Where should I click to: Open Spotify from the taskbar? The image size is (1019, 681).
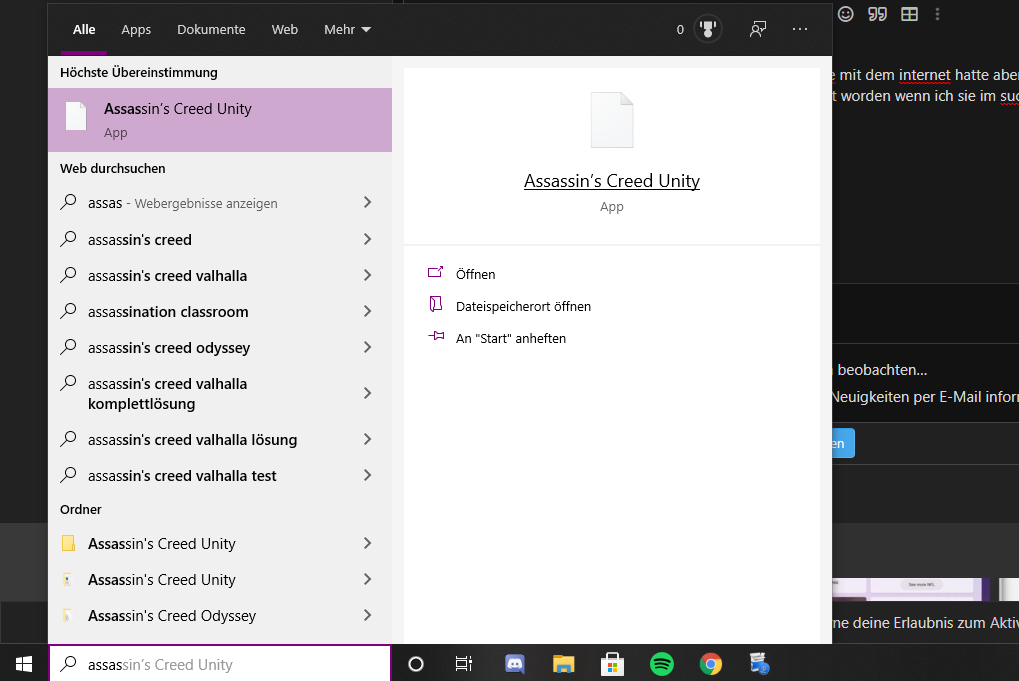(x=662, y=663)
